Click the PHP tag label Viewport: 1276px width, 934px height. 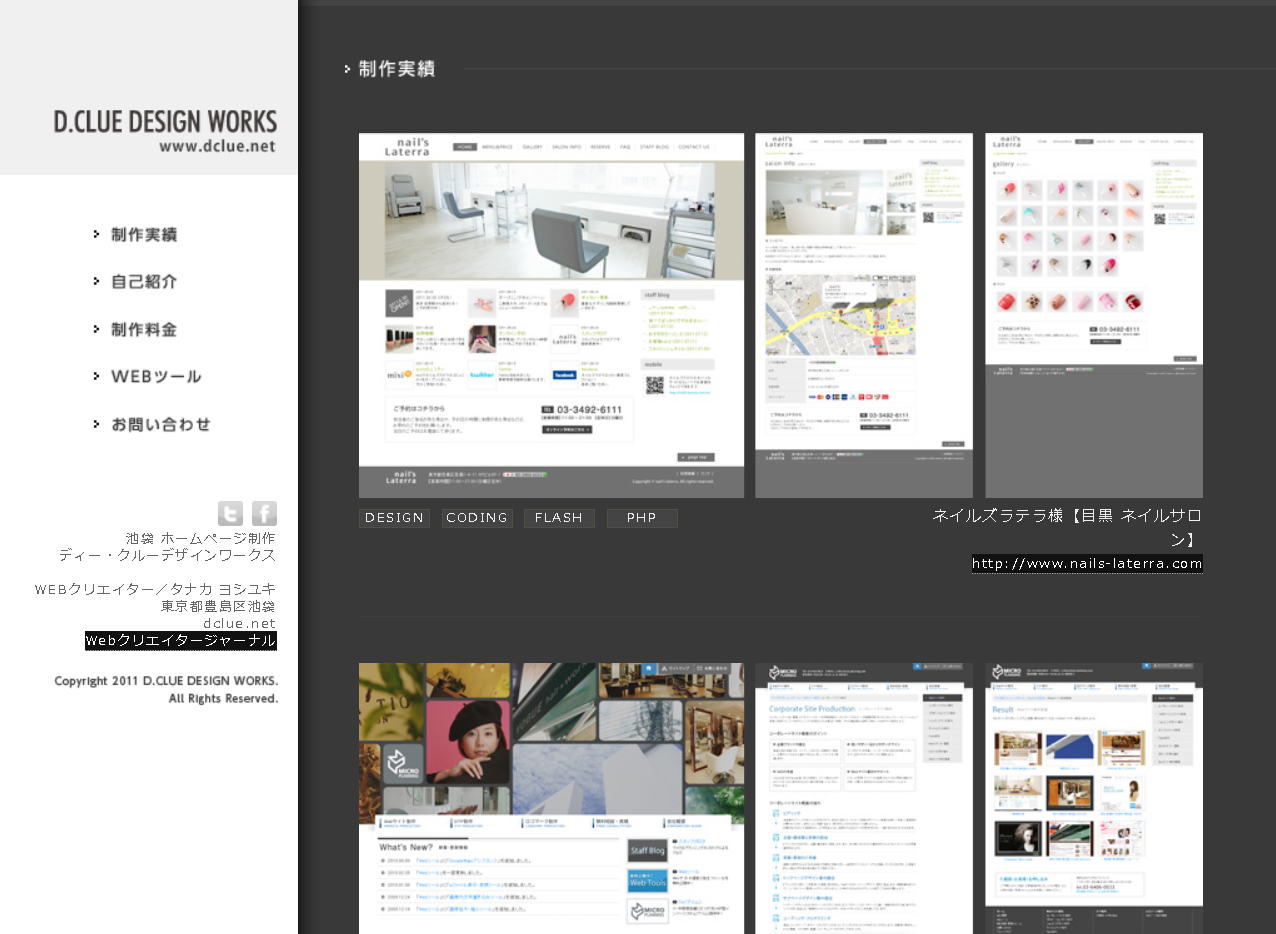pyautogui.click(x=642, y=518)
